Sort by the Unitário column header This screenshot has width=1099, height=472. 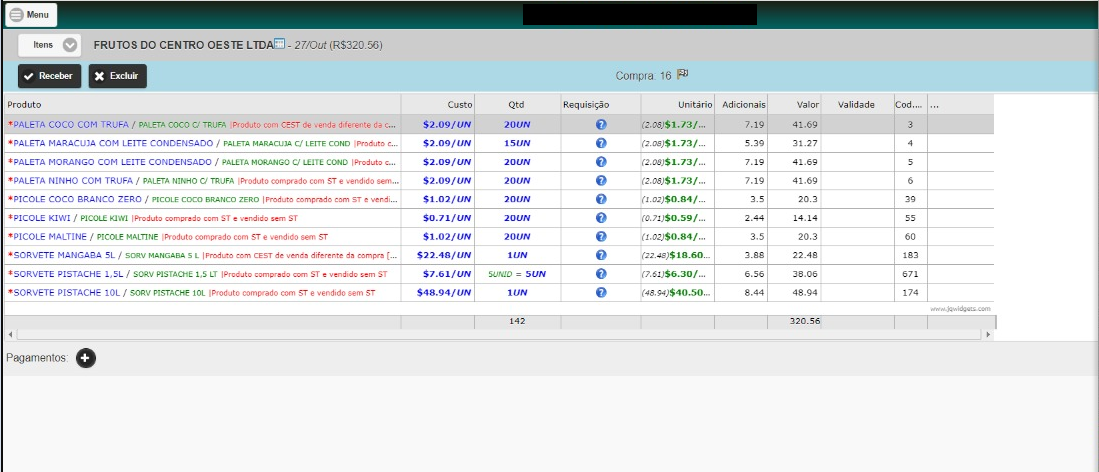pyautogui.click(x=678, y=104)
